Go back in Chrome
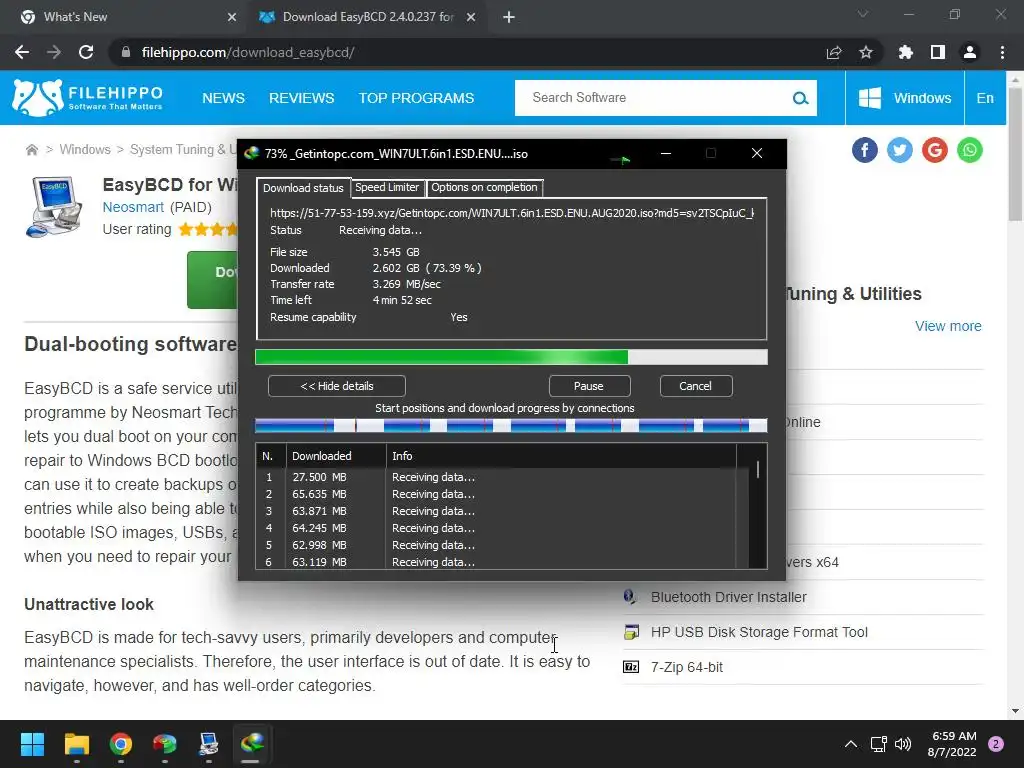 22,52
